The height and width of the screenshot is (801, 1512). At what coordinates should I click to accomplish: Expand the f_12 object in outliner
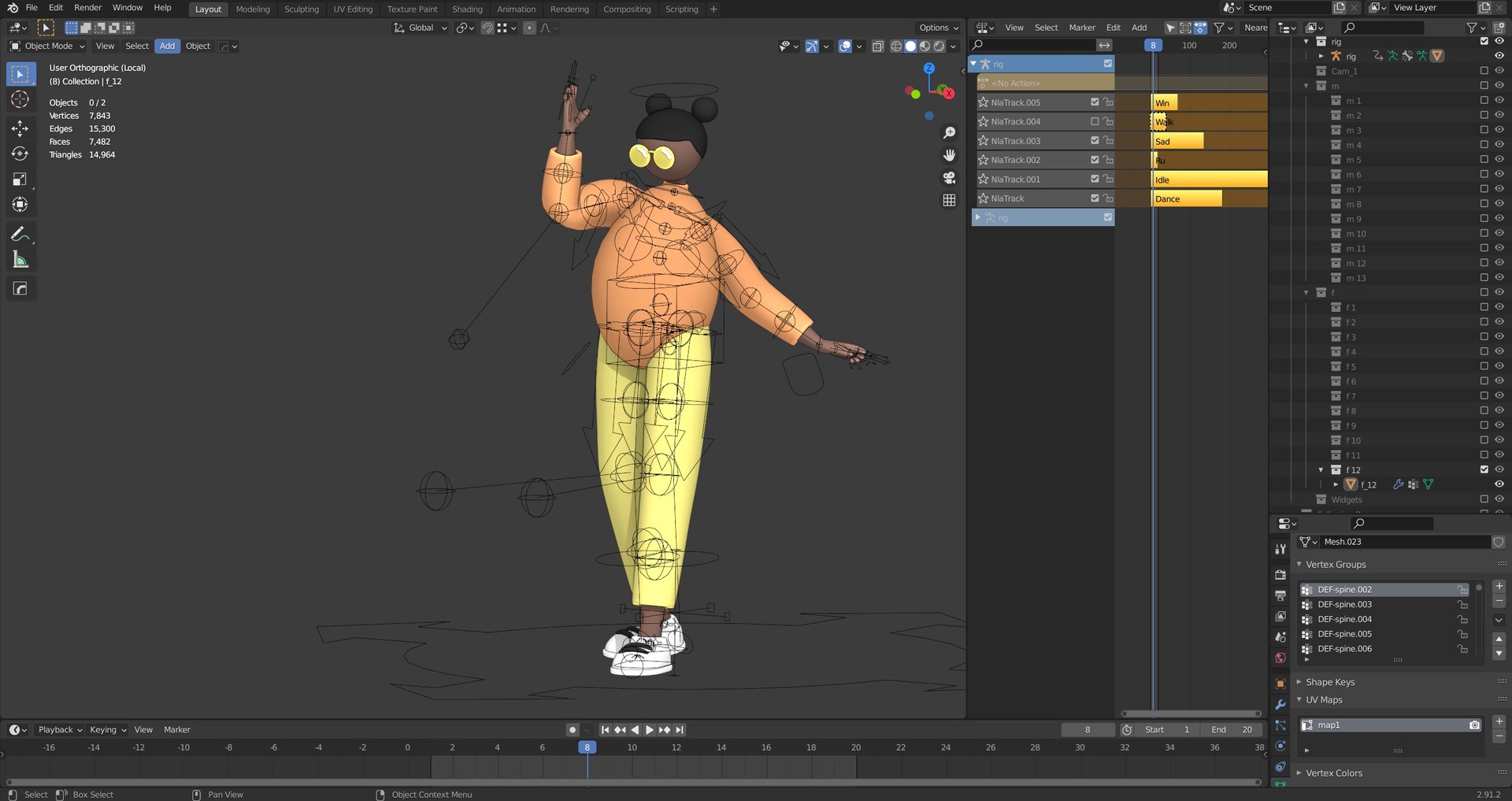[1336, 484]
